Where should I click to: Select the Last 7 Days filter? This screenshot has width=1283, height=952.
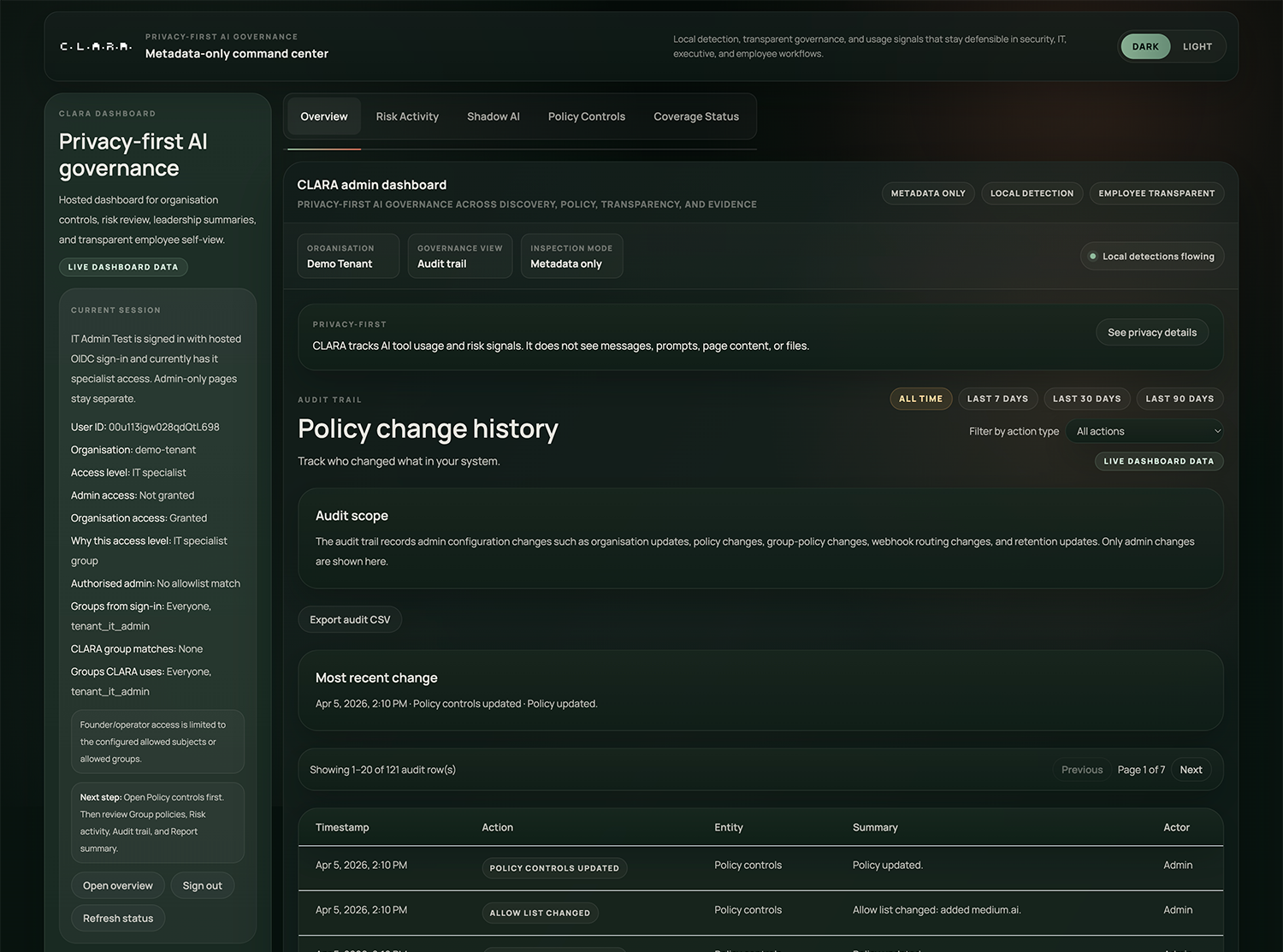tap(997, 399)
